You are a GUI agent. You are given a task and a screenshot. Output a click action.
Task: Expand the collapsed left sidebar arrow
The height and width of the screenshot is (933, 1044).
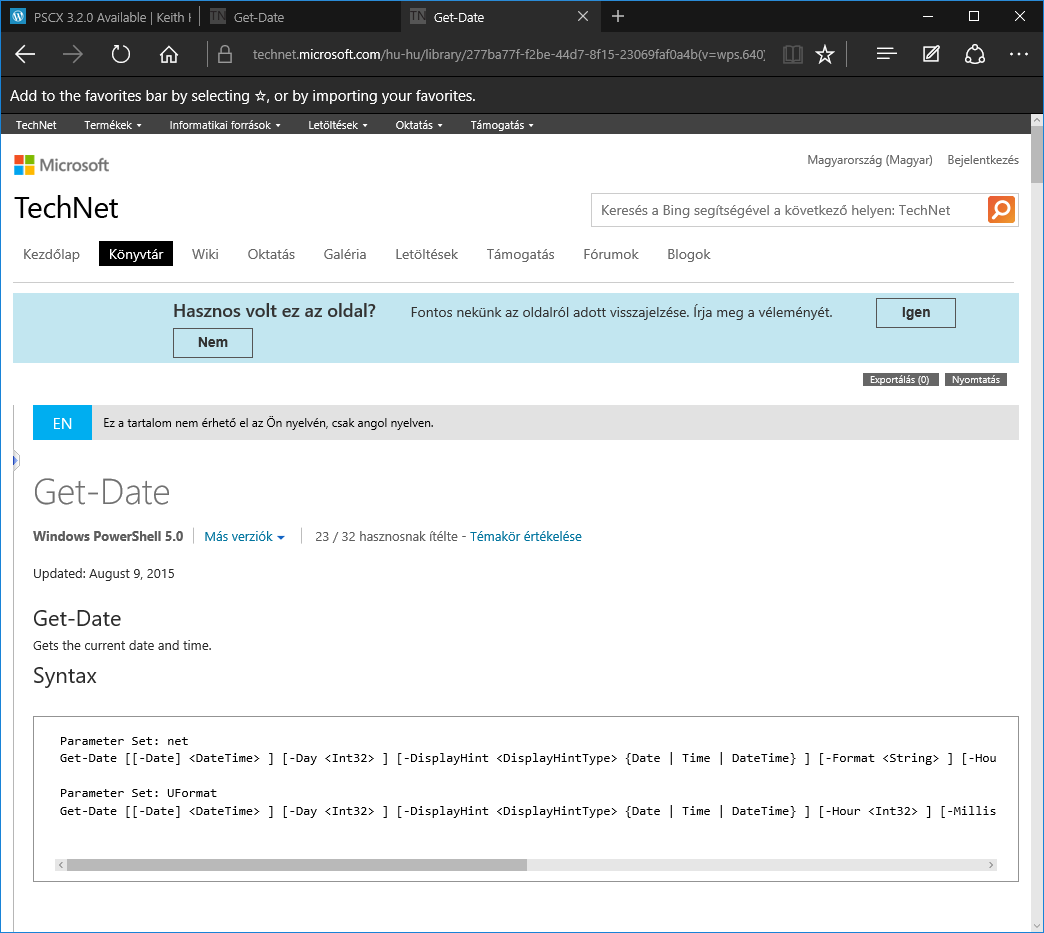pyautogui.click(x=16, y=460)
